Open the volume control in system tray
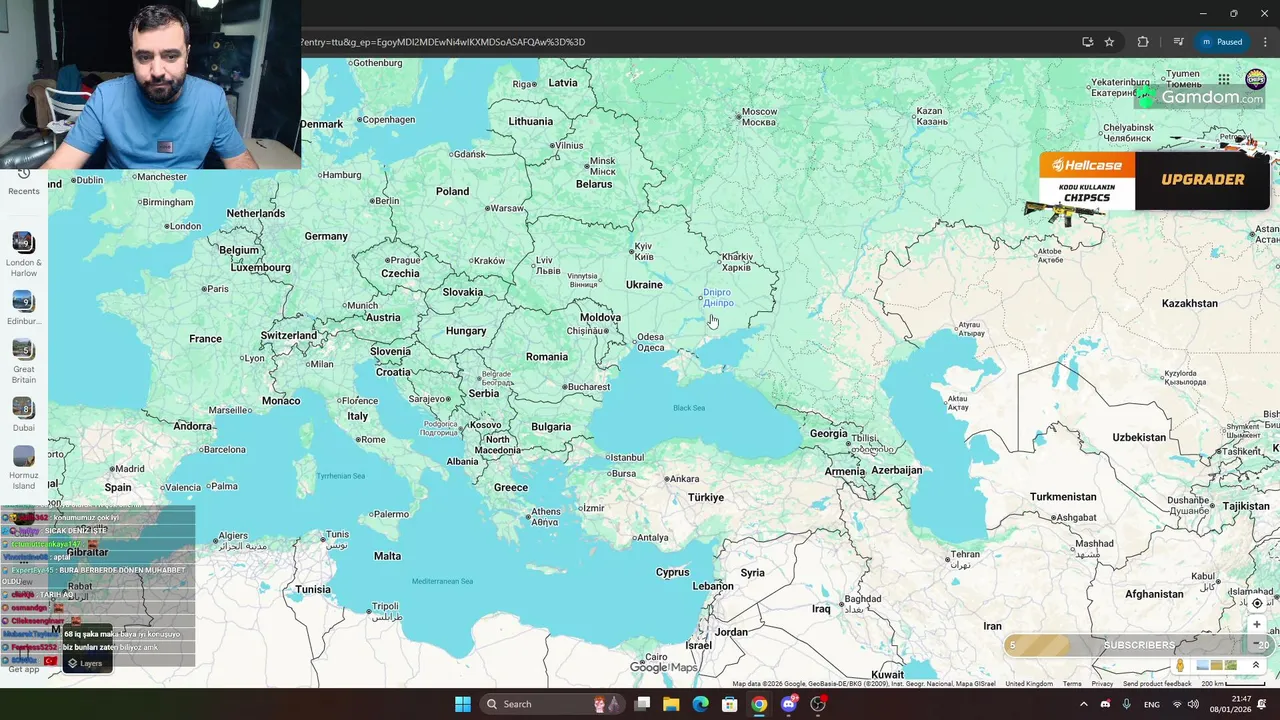1280x720 pixels. [x=1193, y=704]
